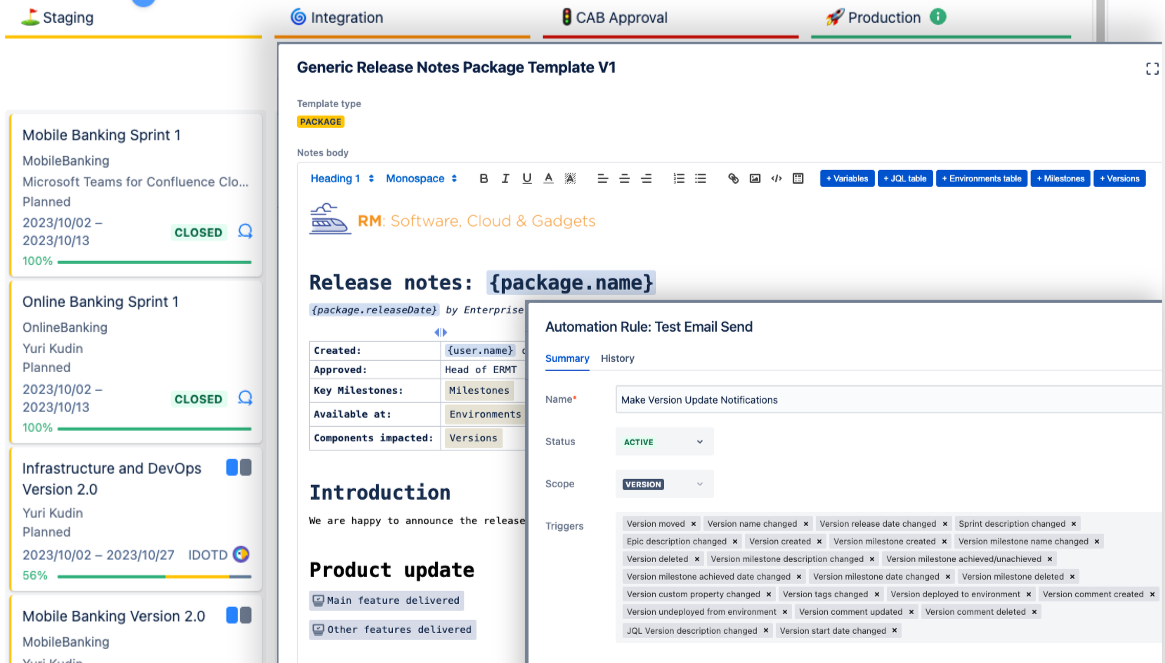The image size is (1165, 663).
Task: Underline selected text in notes body
Action: [527, 178]
